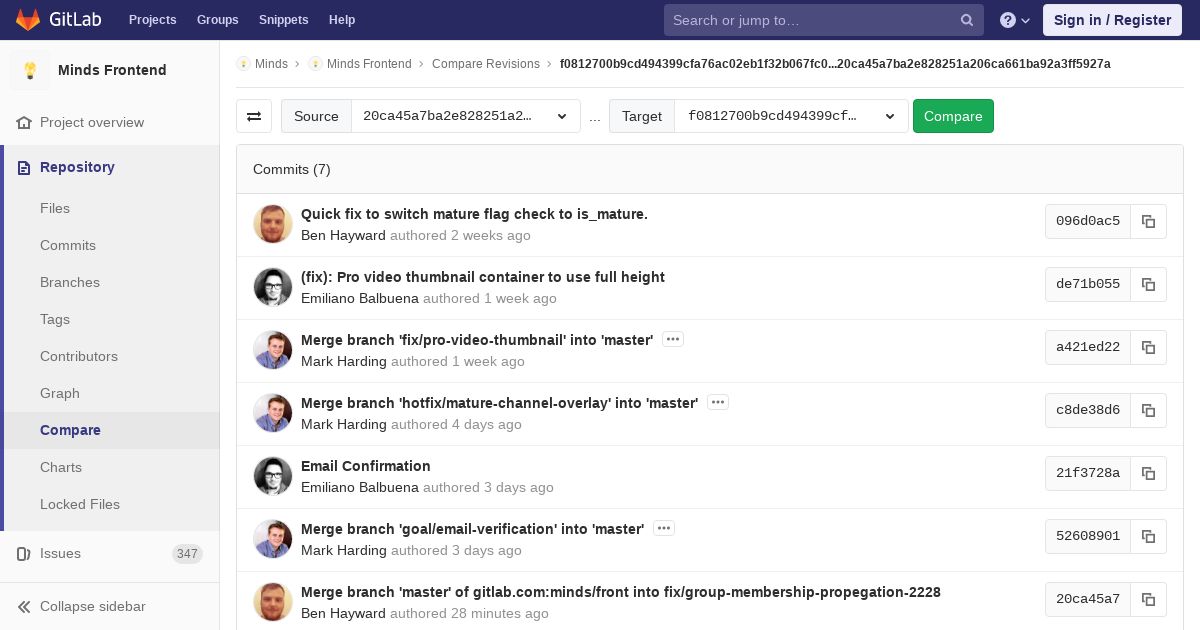Expand description of fix/pro-video-thumbnail merge commit
The width and height of the screenshot is (1200, 630).
pos(673,339)
